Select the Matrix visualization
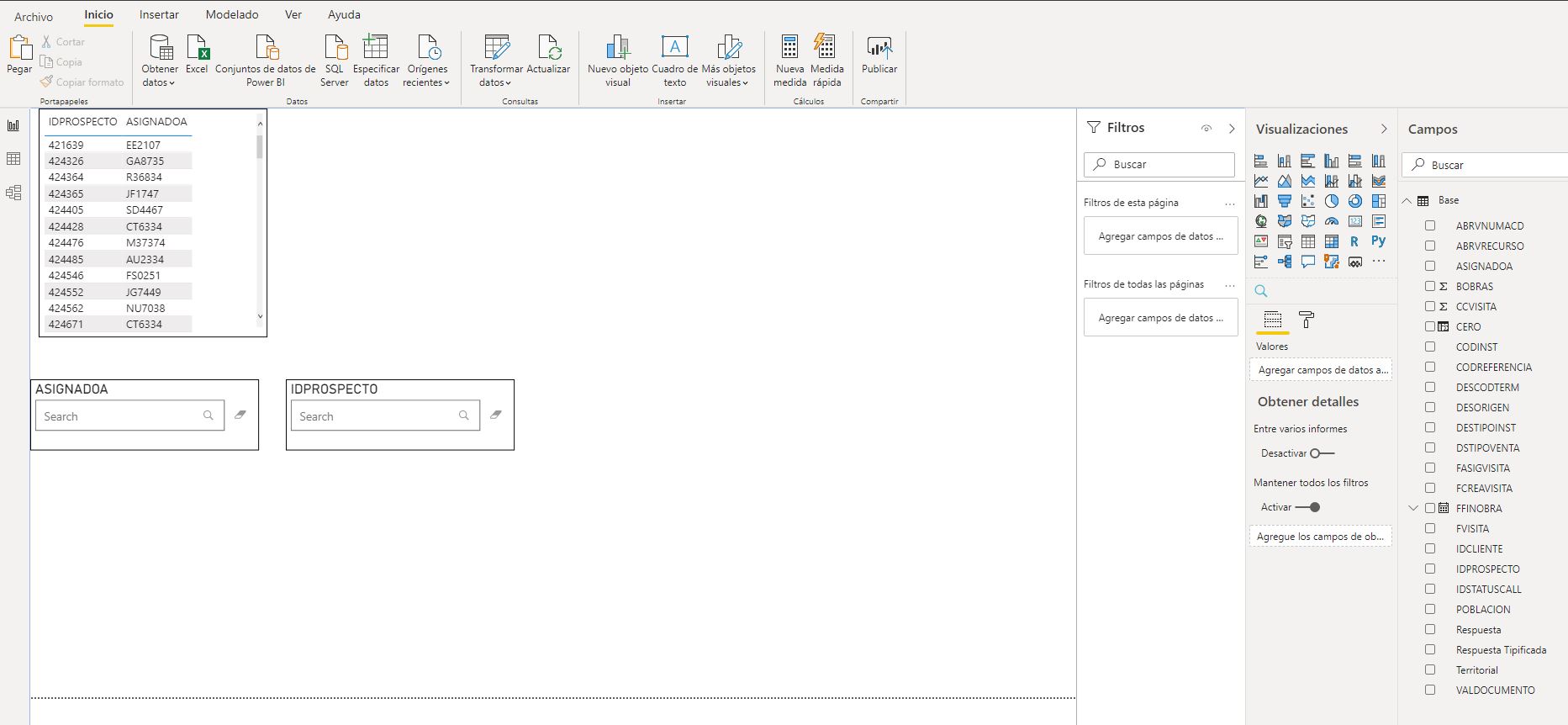Screen dimensions: 1568x725 point(1332,241)
